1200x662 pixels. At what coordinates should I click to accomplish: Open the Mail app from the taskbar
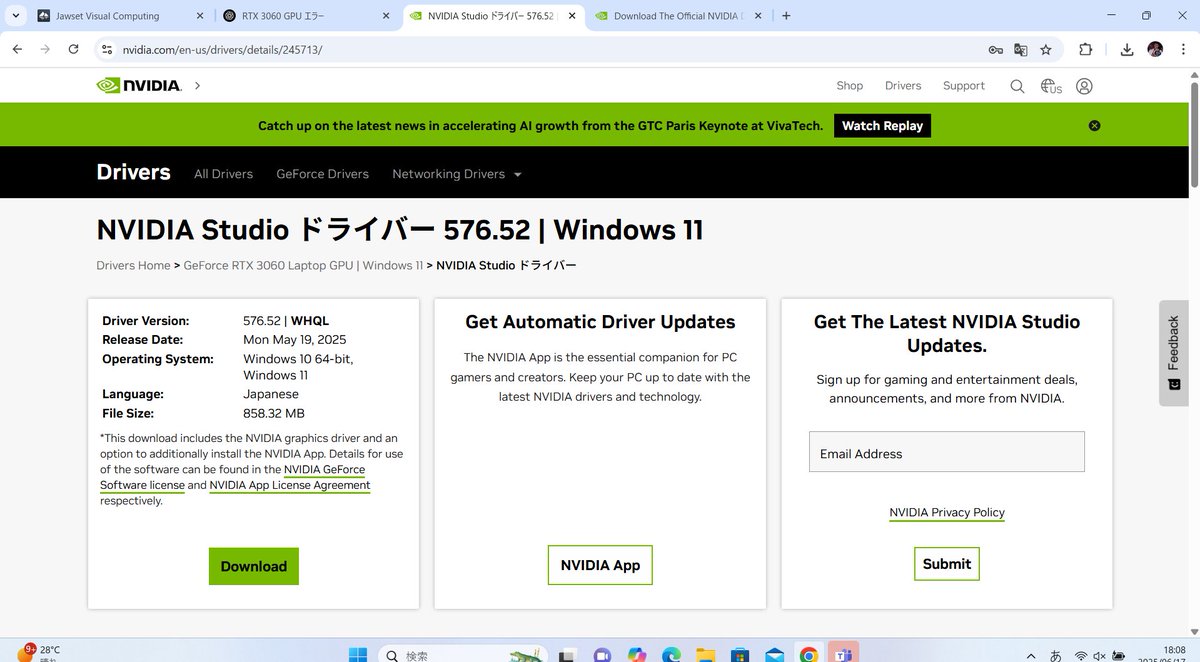coord(774,655)
